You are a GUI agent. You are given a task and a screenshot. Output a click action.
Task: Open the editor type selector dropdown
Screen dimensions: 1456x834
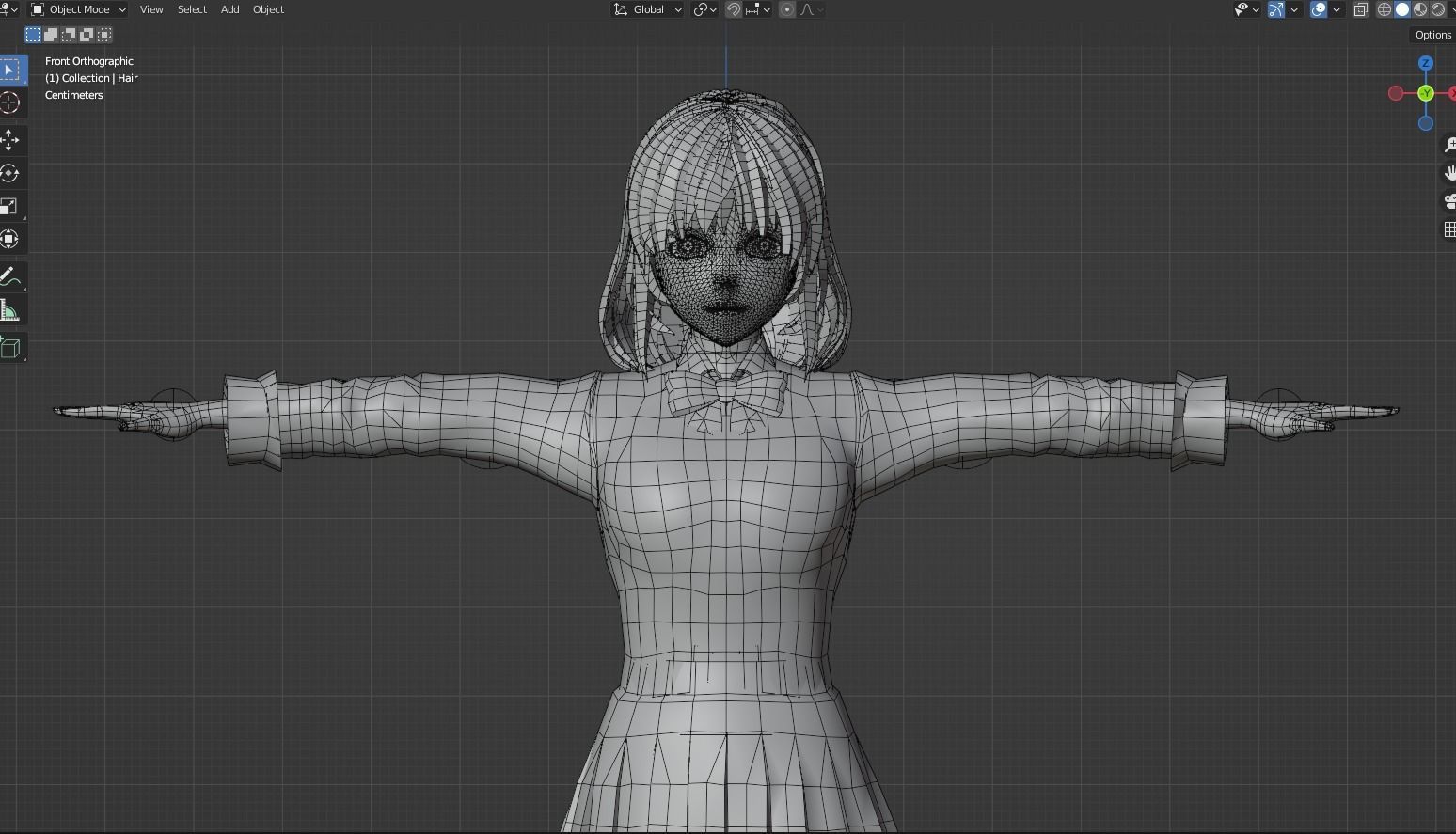(x=8, y=9)
